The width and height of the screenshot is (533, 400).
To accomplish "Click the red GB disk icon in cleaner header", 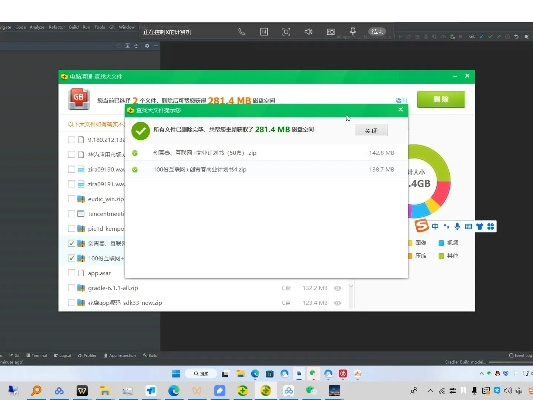I will click(79, 99).
